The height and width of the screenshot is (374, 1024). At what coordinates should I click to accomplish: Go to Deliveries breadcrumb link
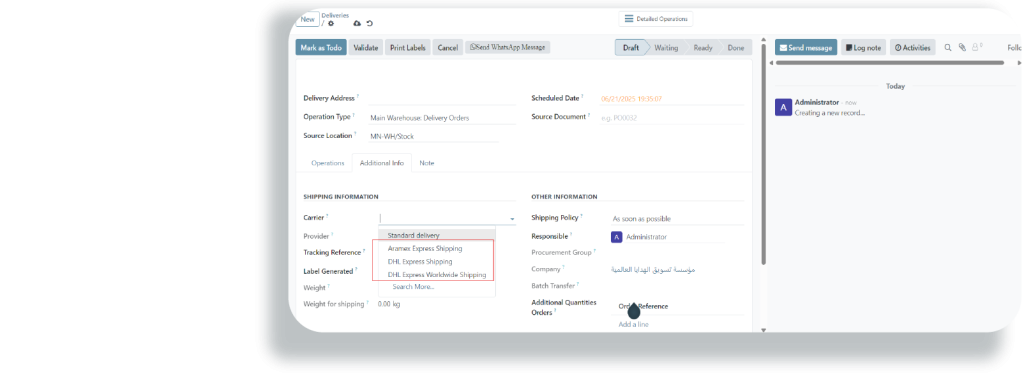[335, 15]
